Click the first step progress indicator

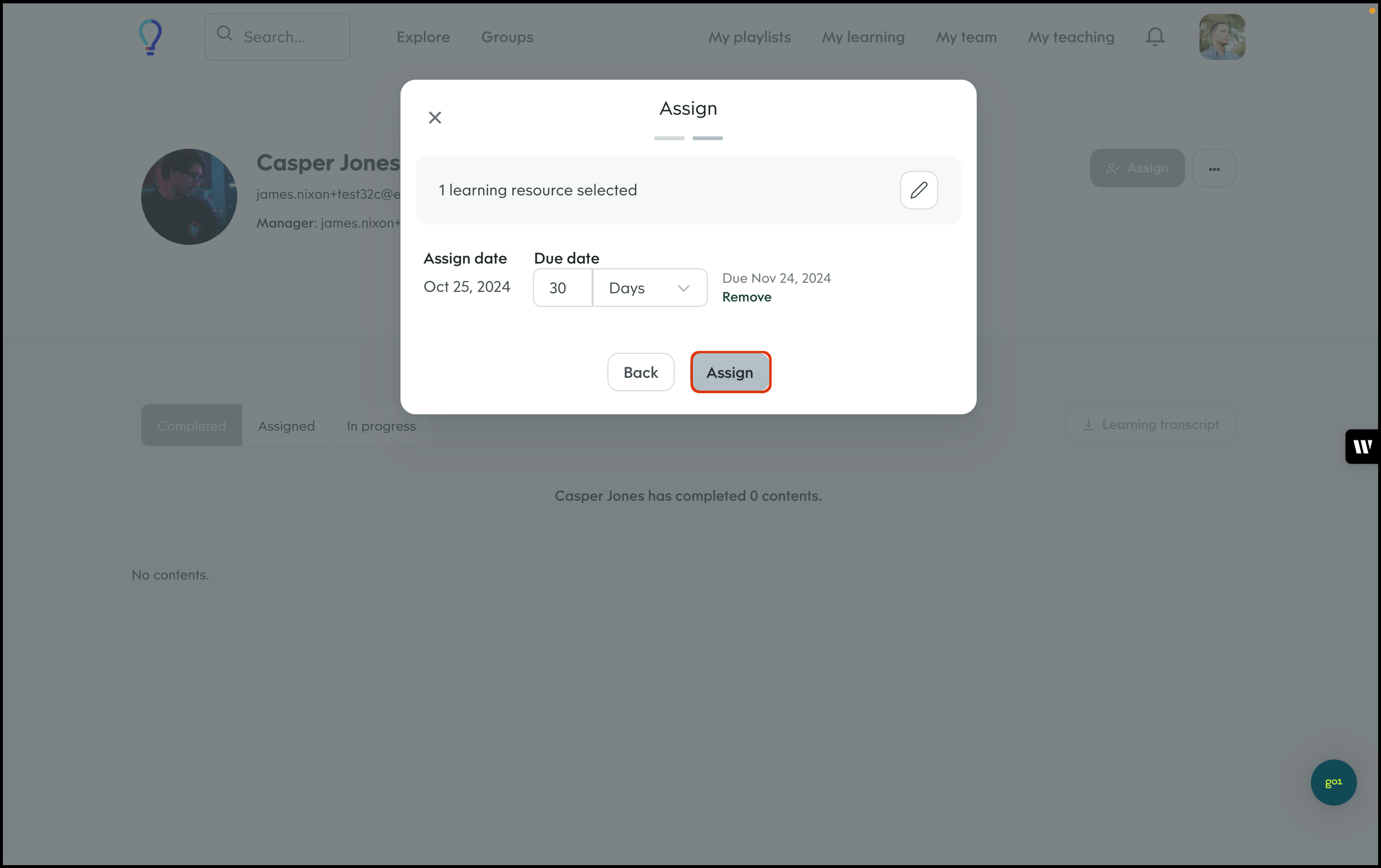(x=669, y=138)
